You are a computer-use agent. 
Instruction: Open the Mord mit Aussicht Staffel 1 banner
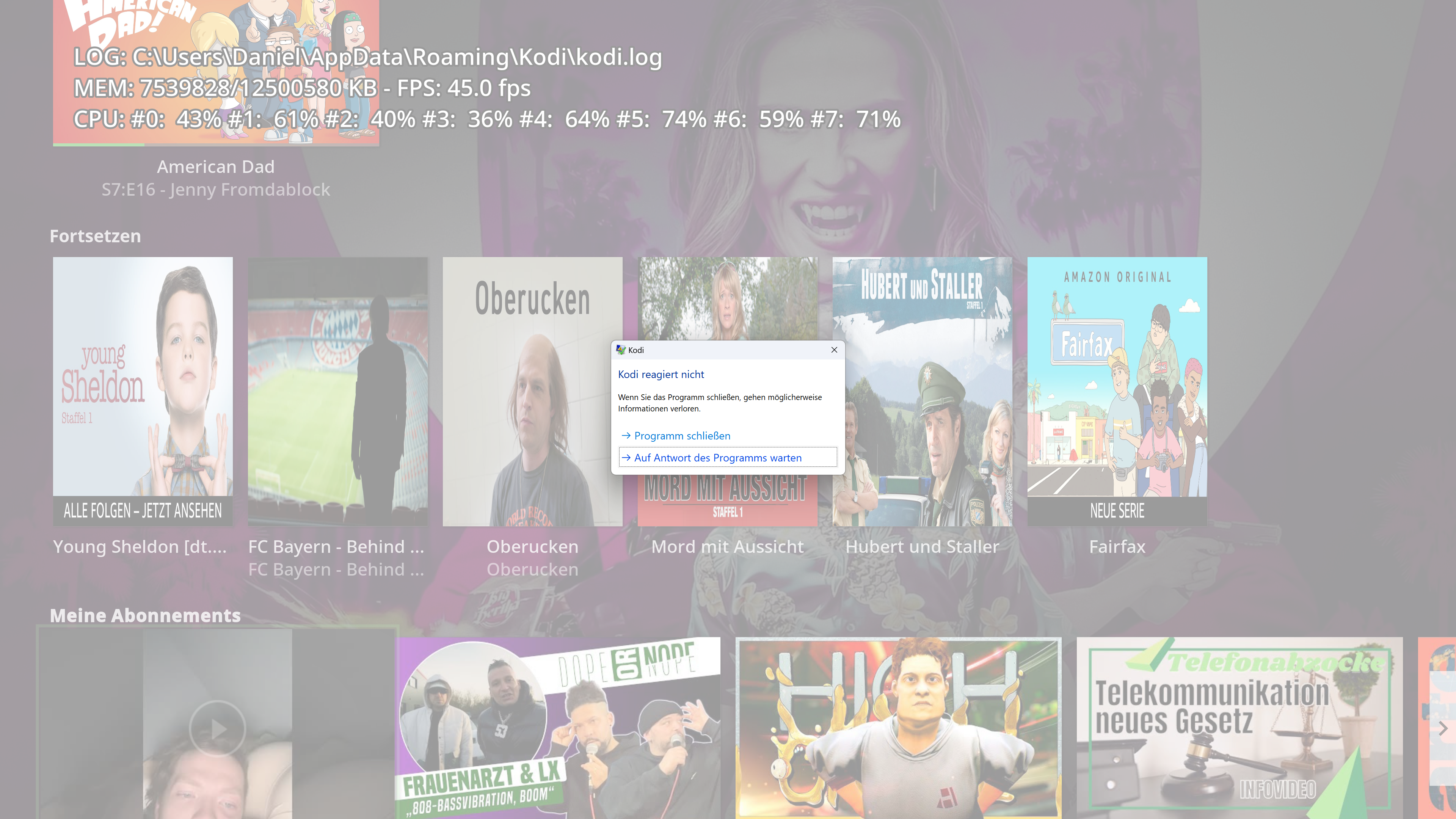[x=728, y=500]
